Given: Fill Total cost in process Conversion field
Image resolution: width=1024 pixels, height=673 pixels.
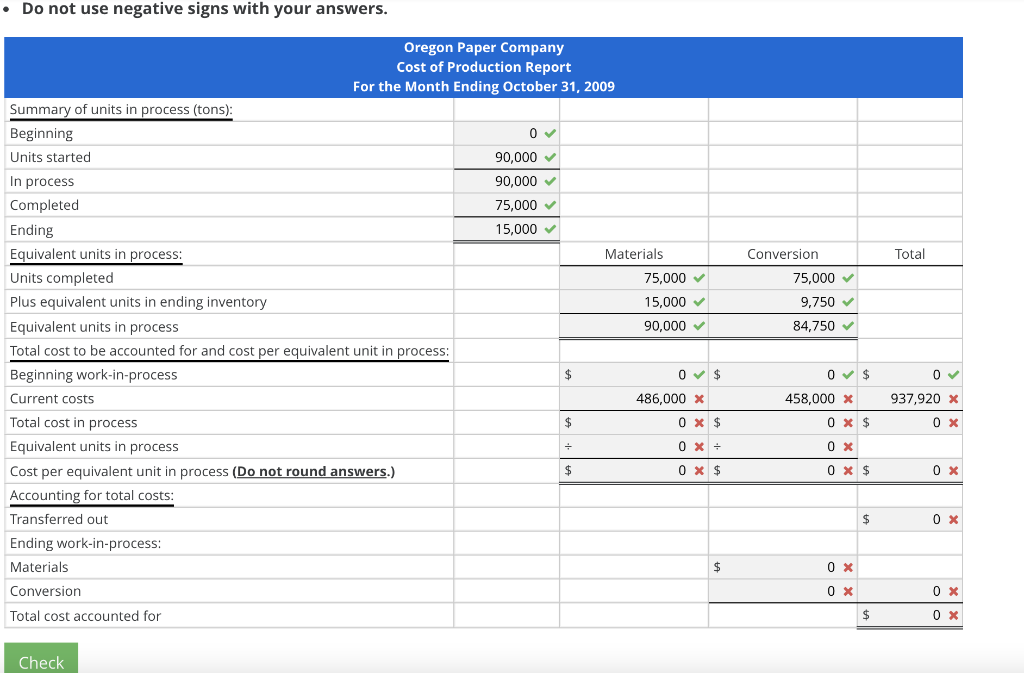Looking at the screenshot, I should [x=782, y=422].
